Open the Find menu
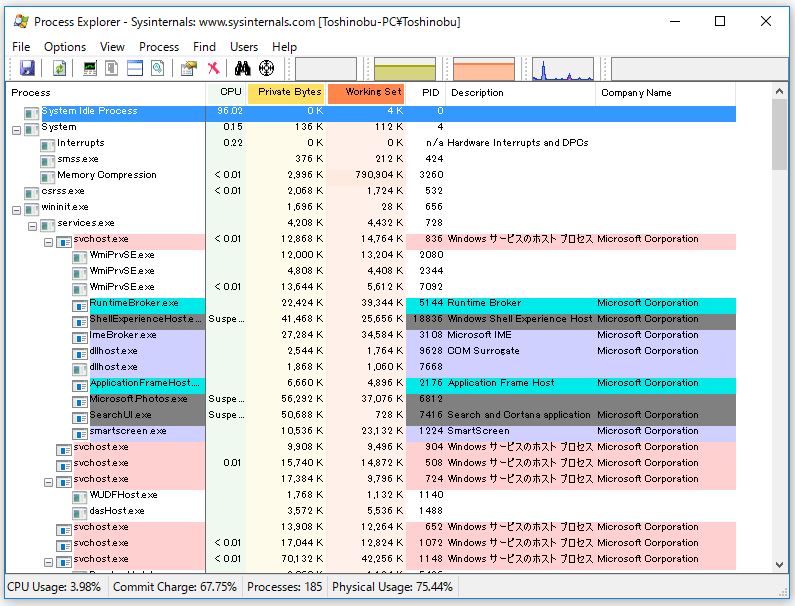The height and width of the screenshot is (606, 795). click(x=204, y=47)
